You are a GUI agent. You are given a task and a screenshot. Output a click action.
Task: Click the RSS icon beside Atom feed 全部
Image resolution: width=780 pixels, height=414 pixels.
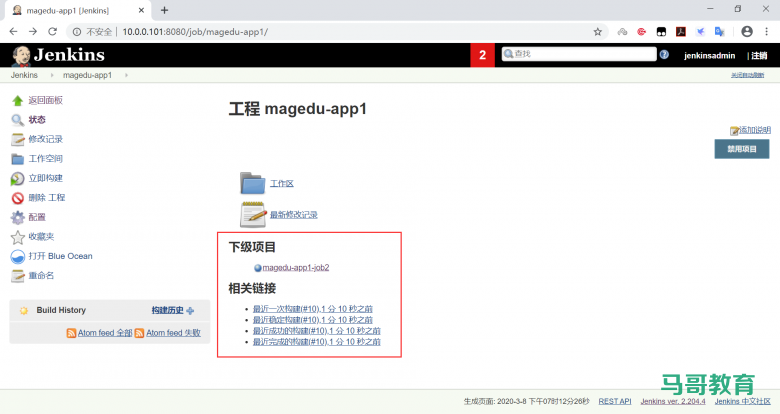point(71,333)
